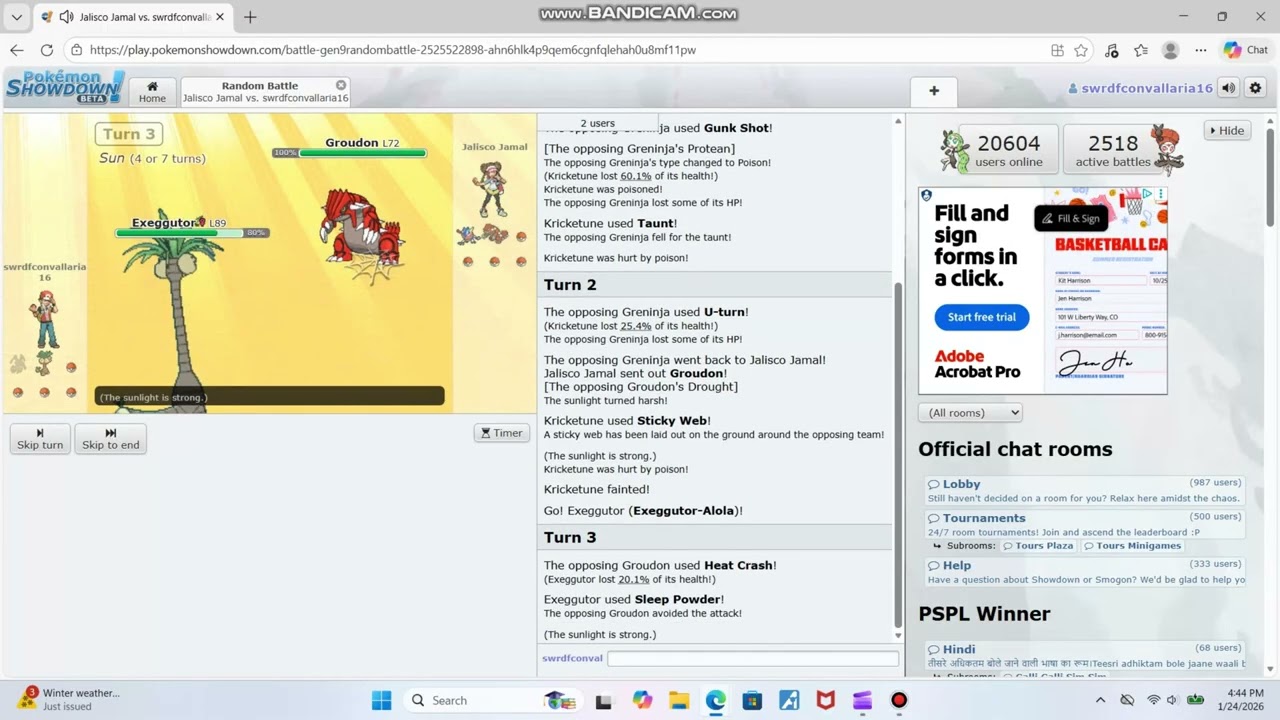Open the Home tab
1280x720 pixels.
(x=152, y=92)
